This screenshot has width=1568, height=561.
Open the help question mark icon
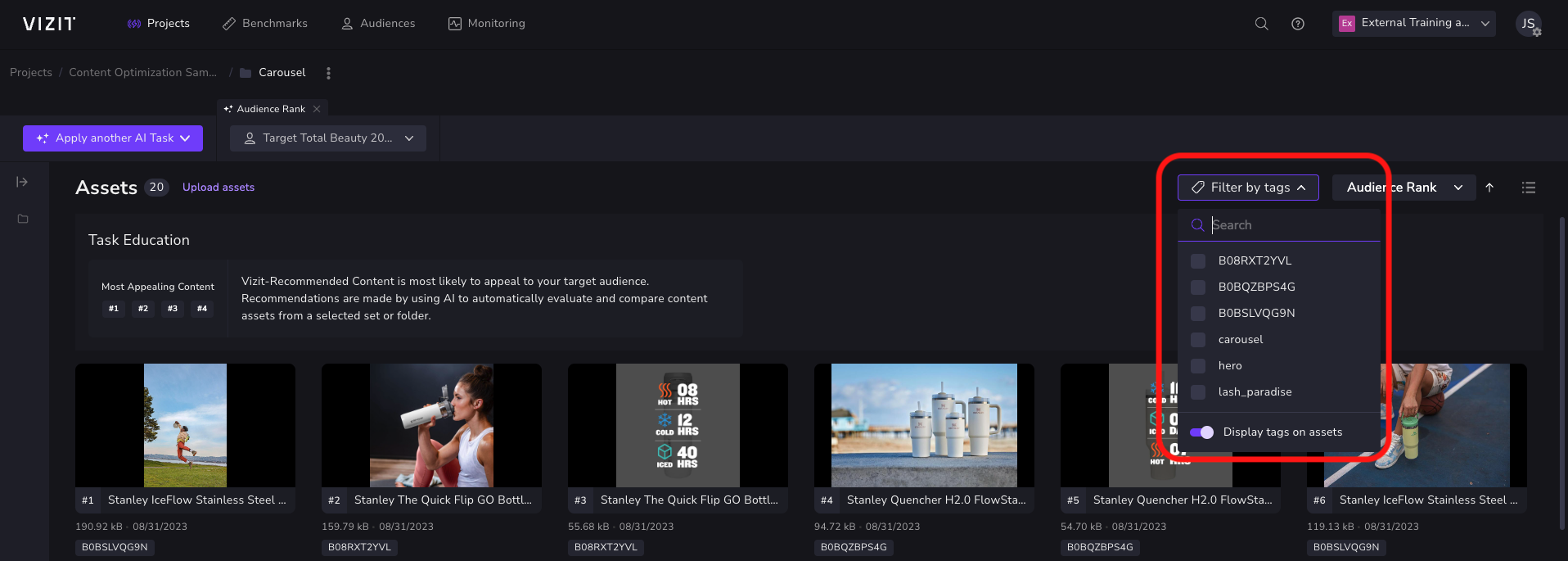(1297, 24)
